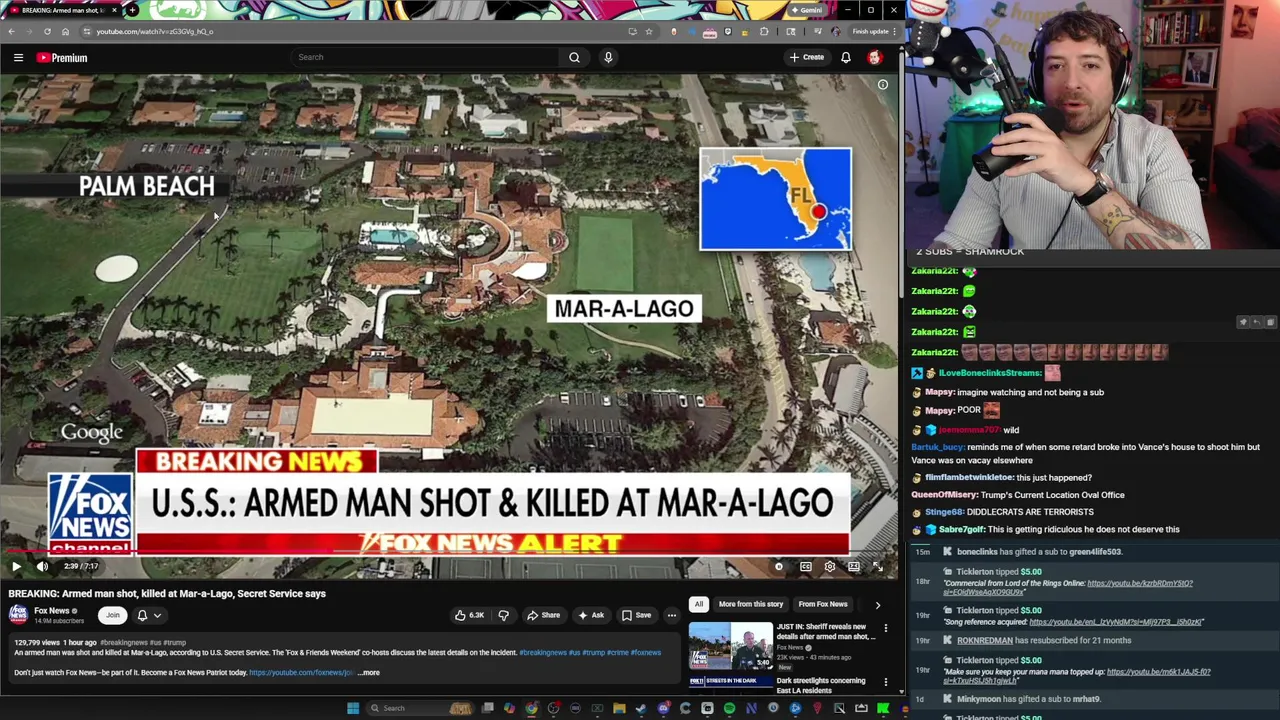The image size is (1280, 720).
Task: Reload the current browser page
Action: [47, 31]
